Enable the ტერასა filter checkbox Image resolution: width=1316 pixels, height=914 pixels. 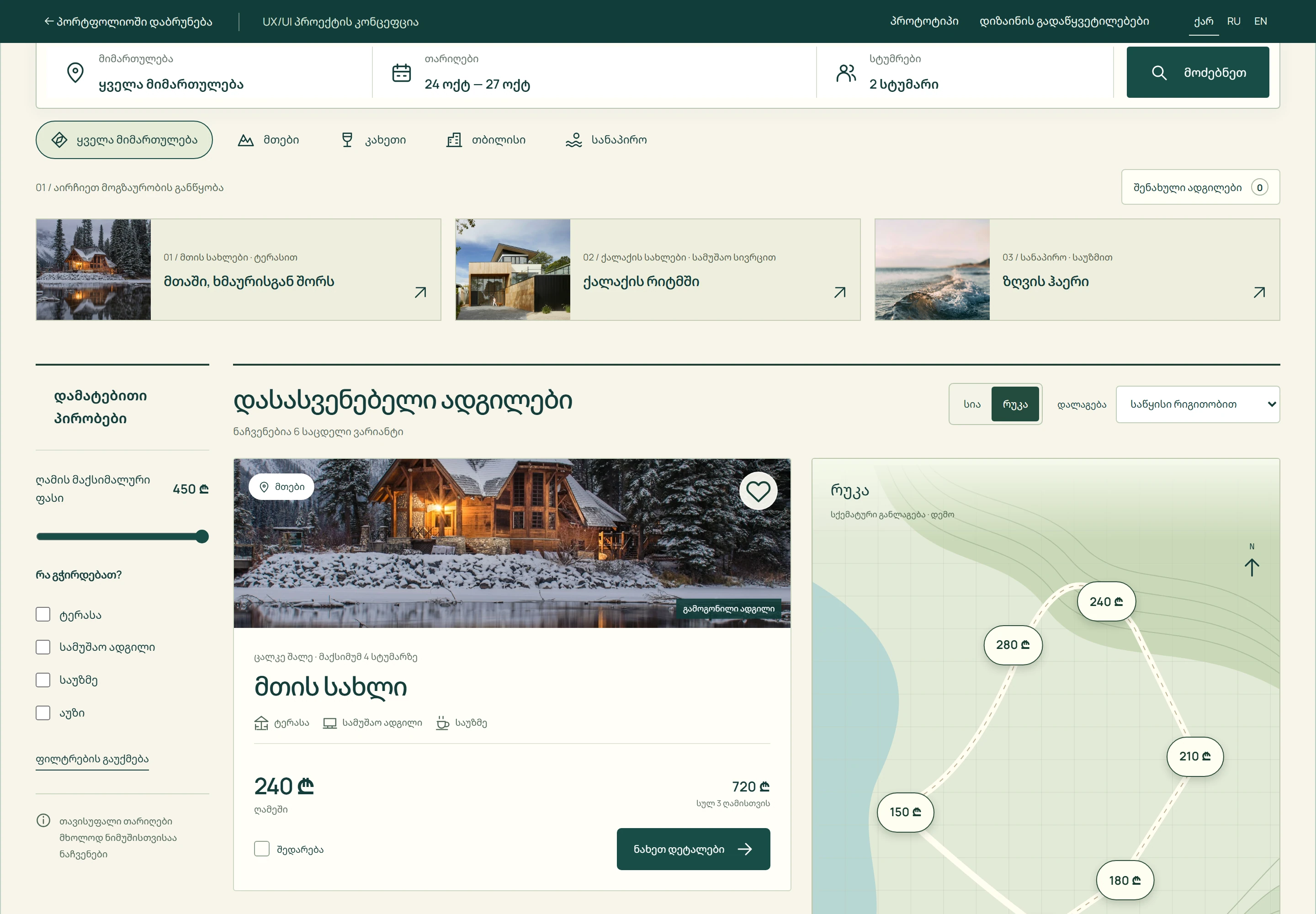click(43, 614)
